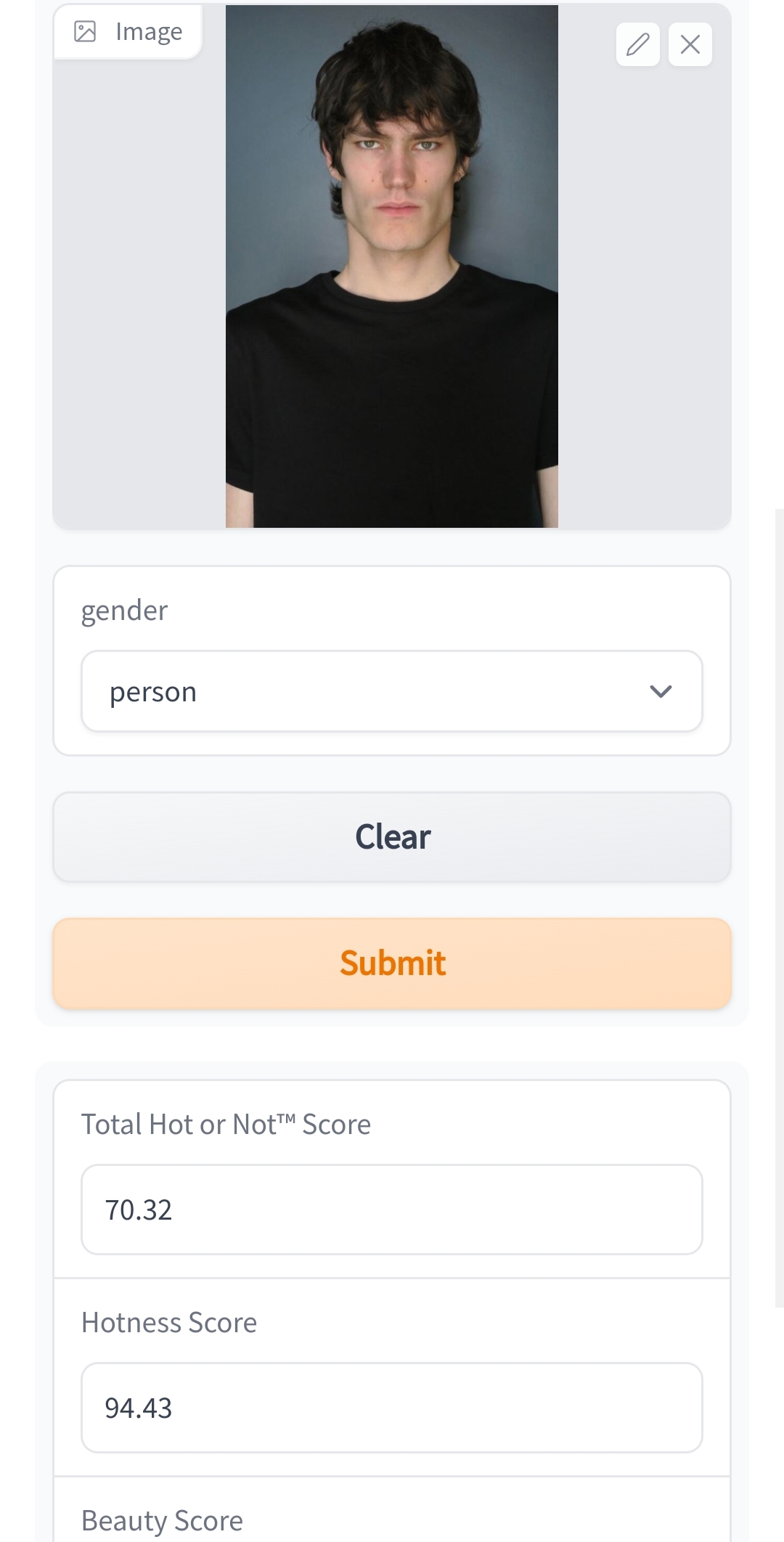Expand the gender dropdown chevron
The height and width of the screenshot is (1542, 784).
[661, 691]
